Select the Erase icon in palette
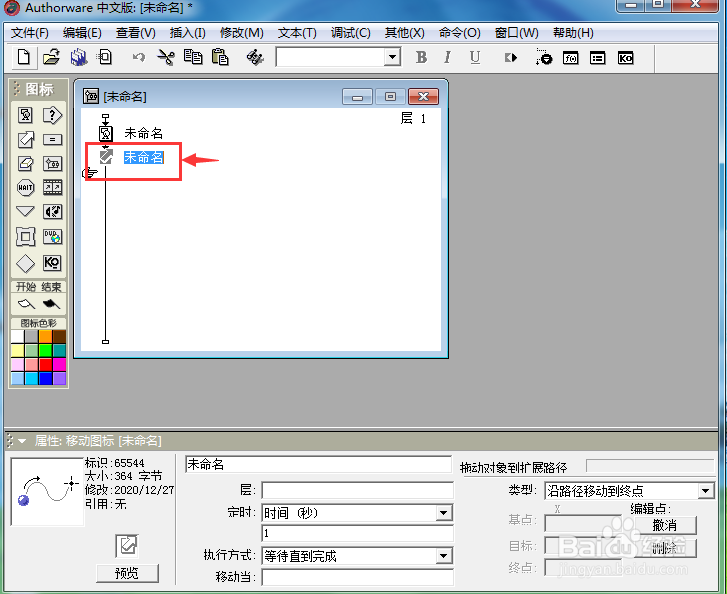The height and width of the screenshot is (594, 727). [26, 163]
